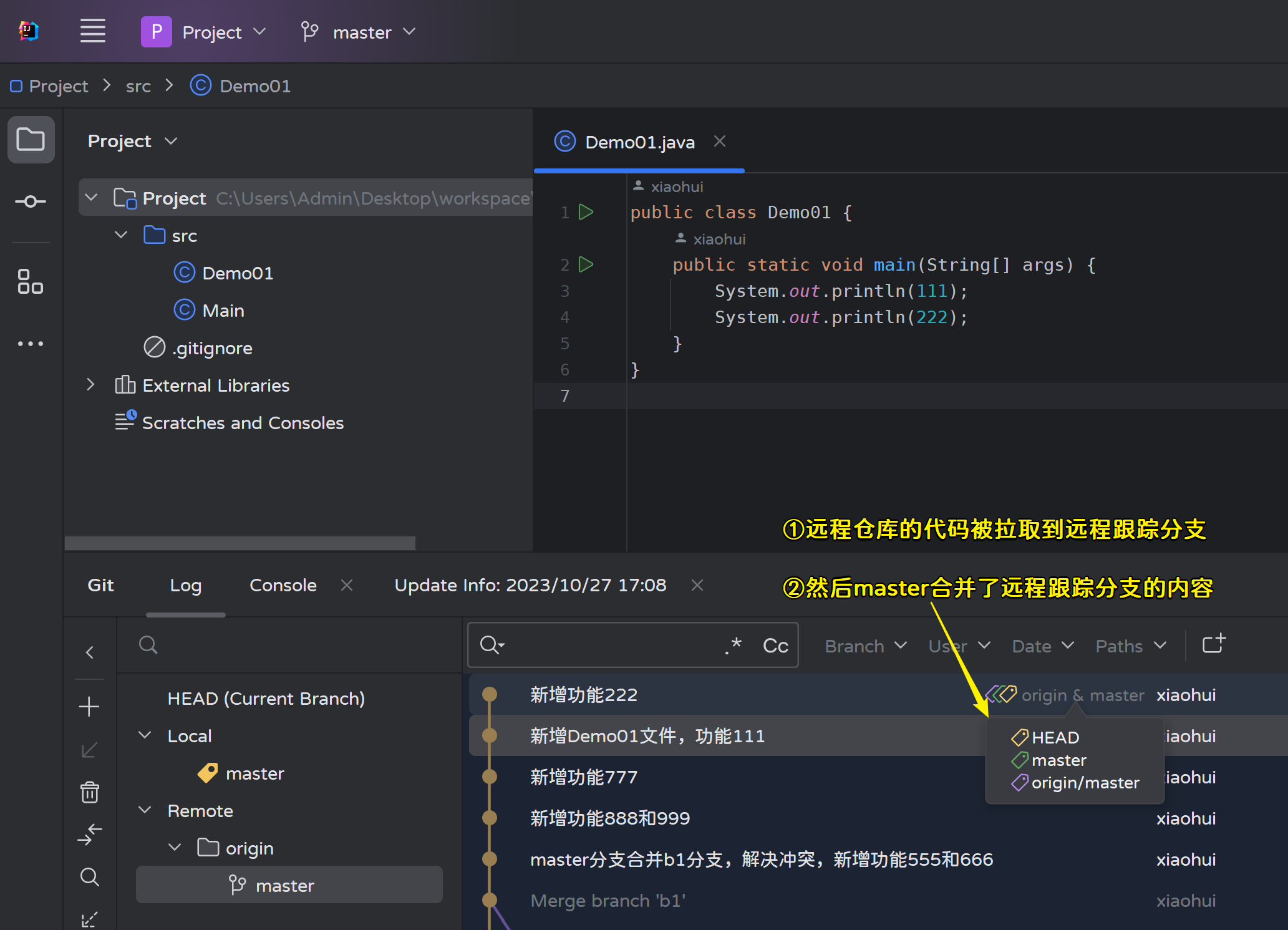Click the New Branch plus icon

[89, 707]
